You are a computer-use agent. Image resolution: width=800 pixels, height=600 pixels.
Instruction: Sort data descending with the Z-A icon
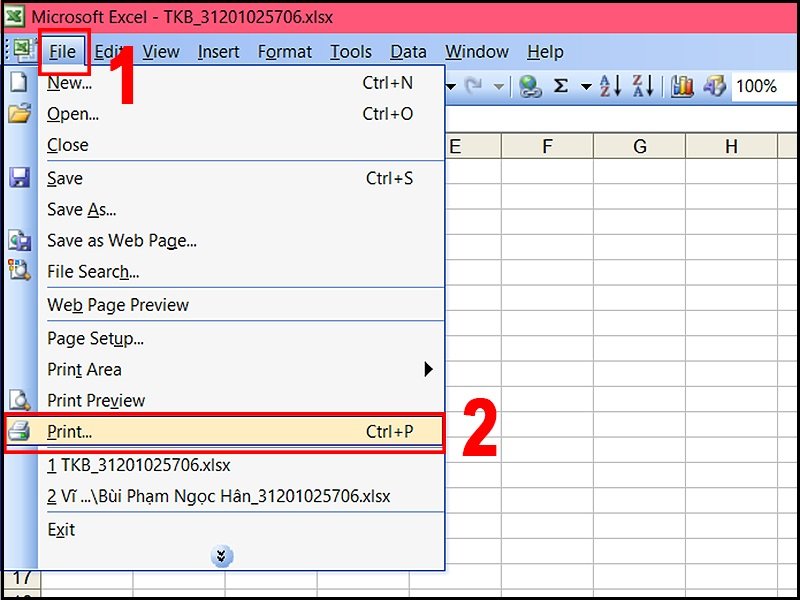[x=643, y=85]
